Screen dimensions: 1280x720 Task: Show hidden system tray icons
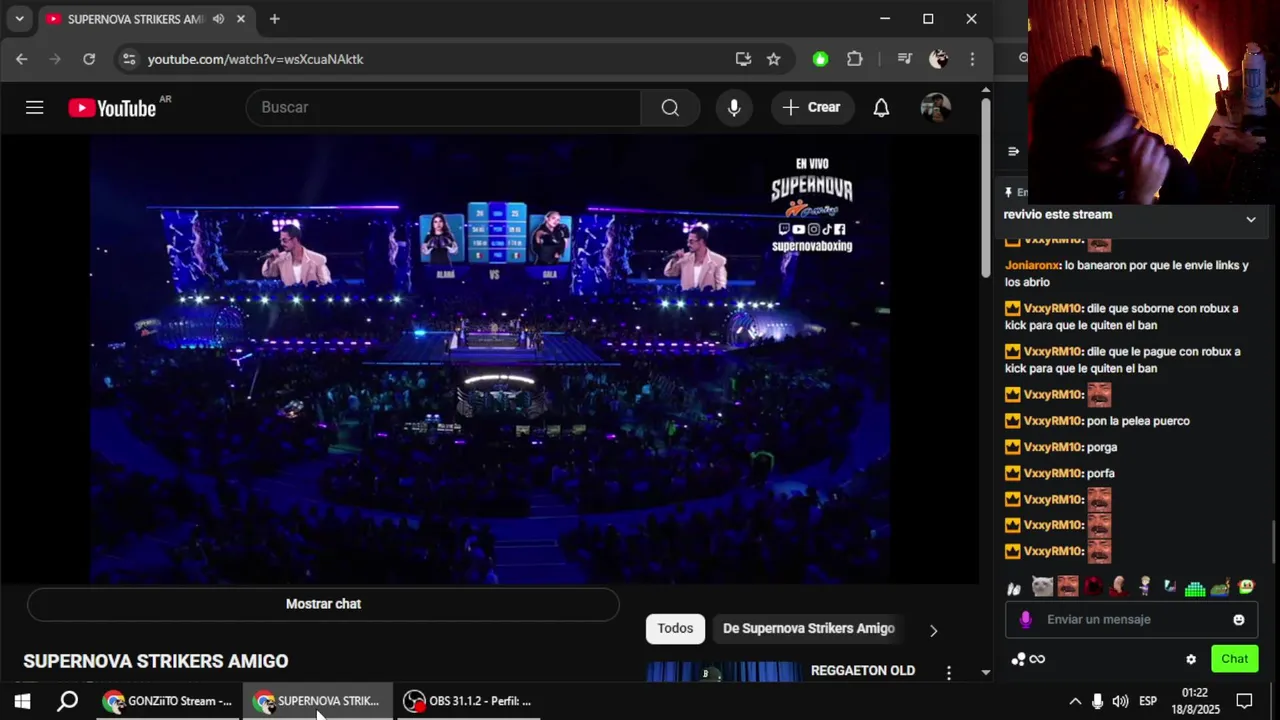click(x=1075, y=701)
